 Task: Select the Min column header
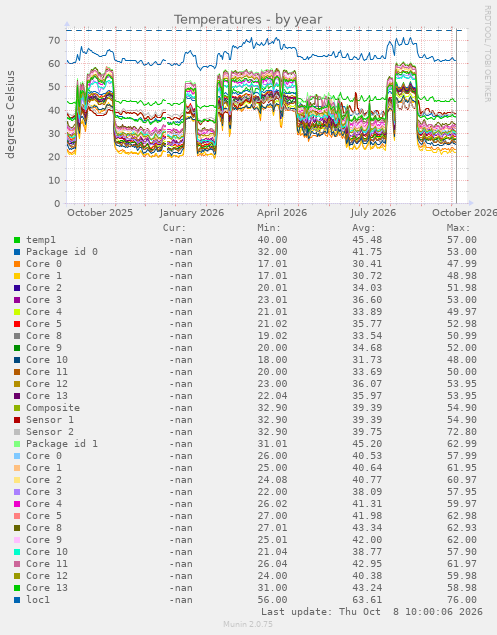click(269, 228)
